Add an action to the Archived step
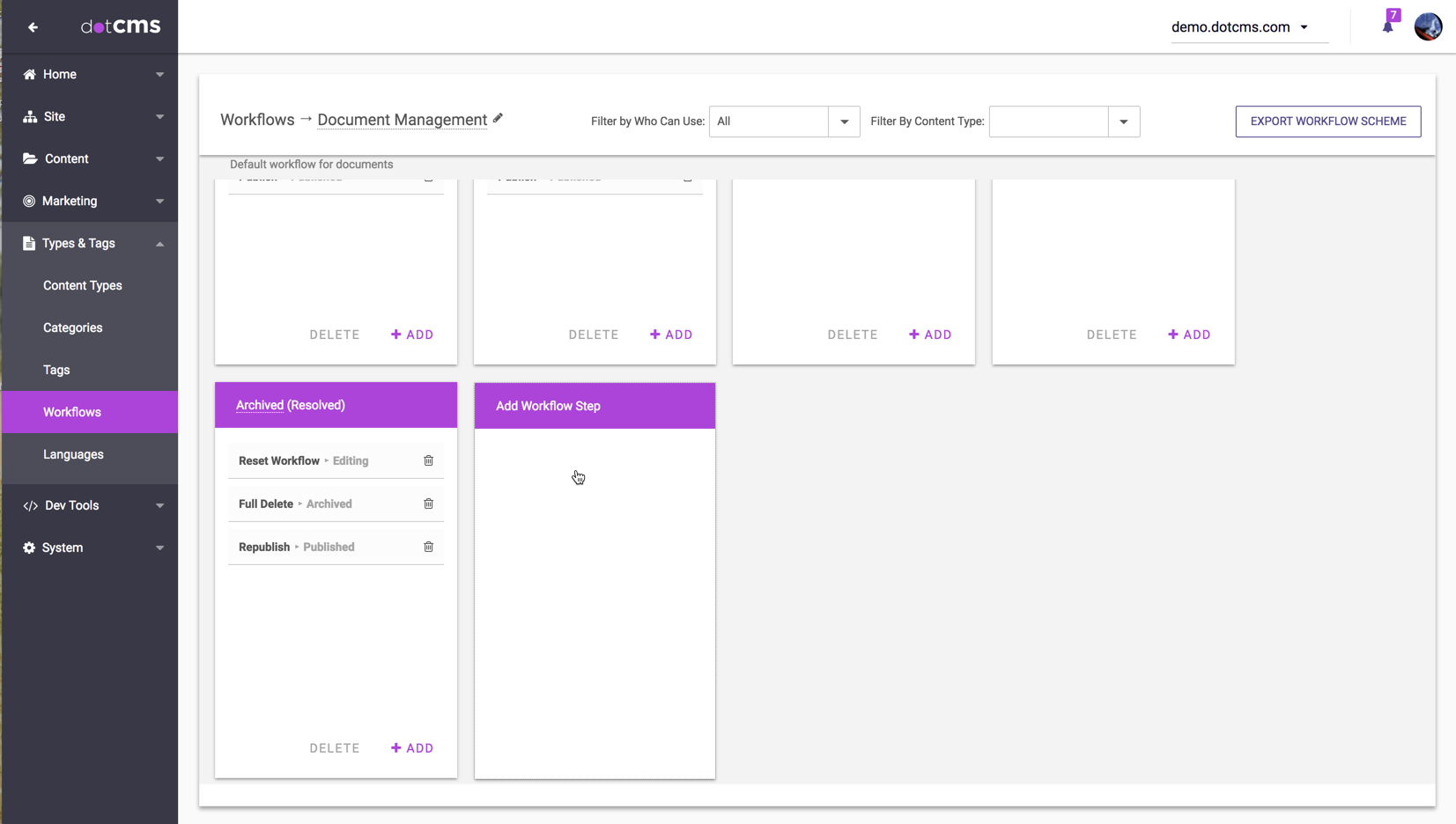Screen dimensions: 1456x824 pos(412,748)
